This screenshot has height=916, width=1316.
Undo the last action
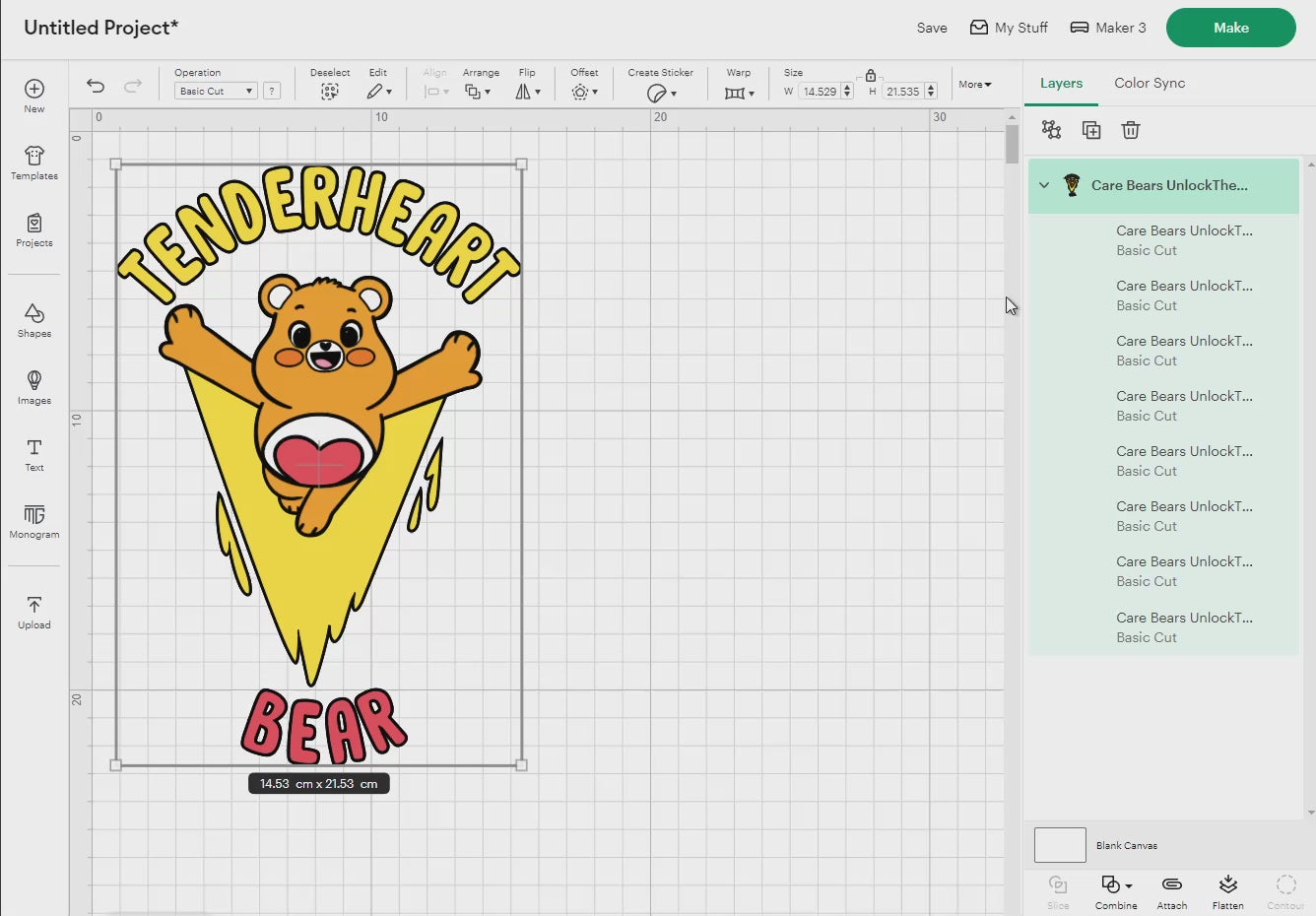pos(96,86)
